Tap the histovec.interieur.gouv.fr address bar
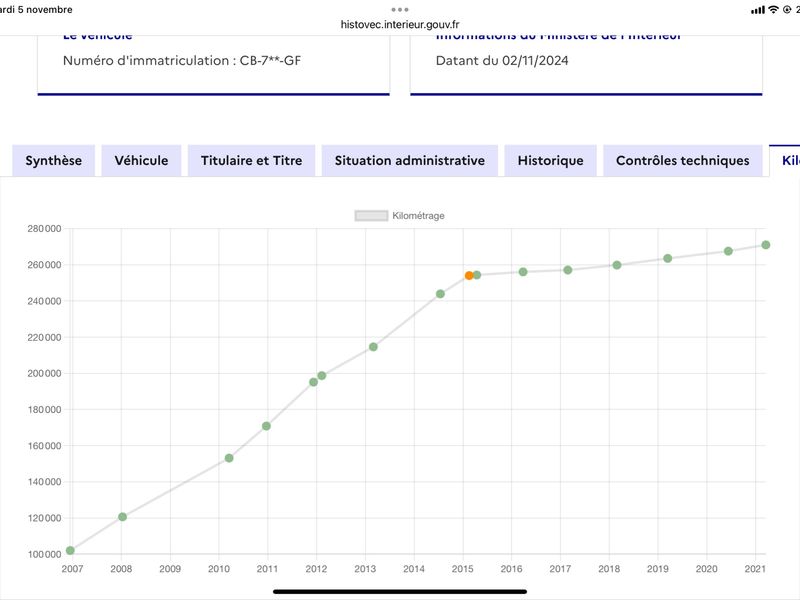 (400, 24)
